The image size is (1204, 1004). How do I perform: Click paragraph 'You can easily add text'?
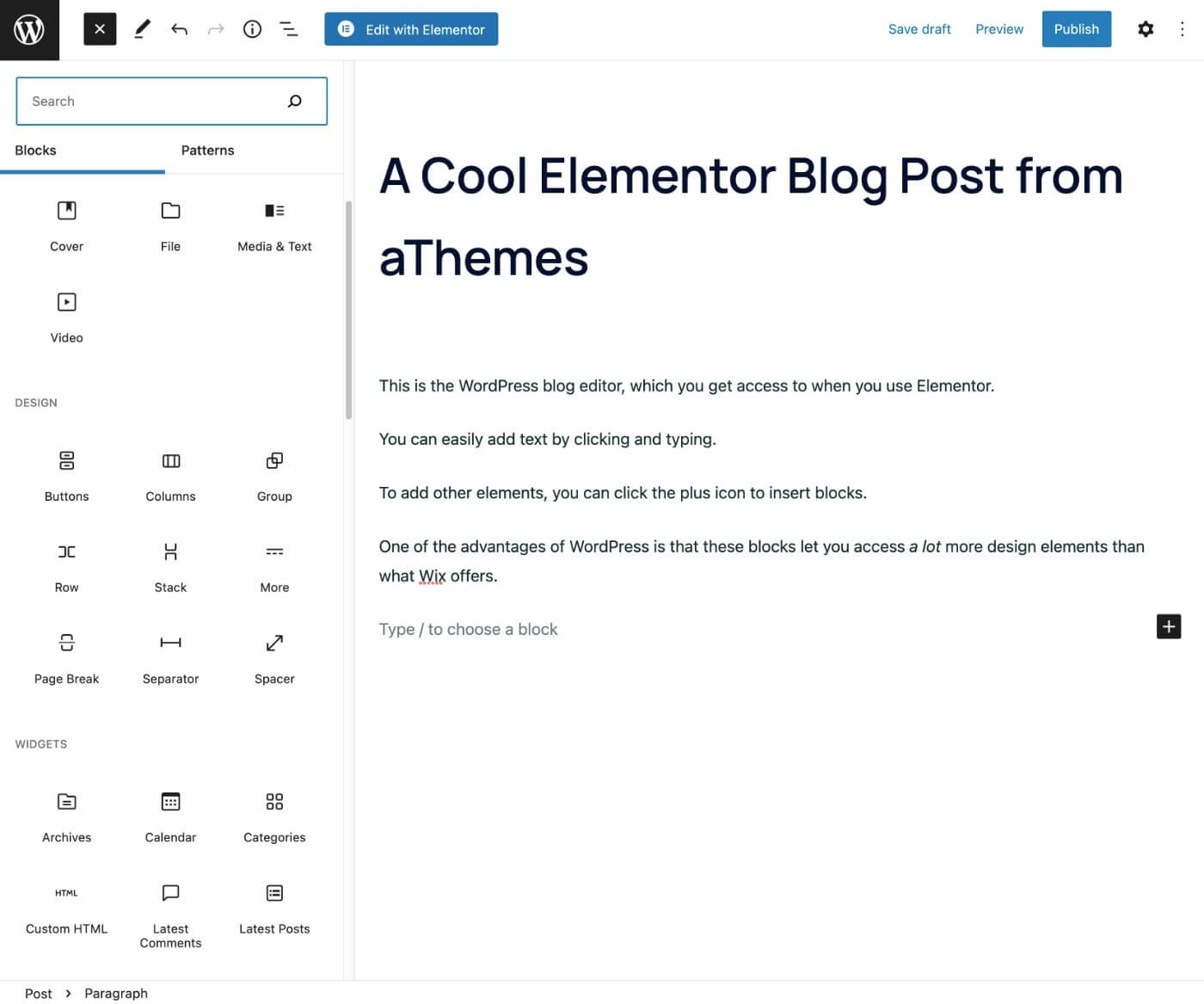pos(547,439)
